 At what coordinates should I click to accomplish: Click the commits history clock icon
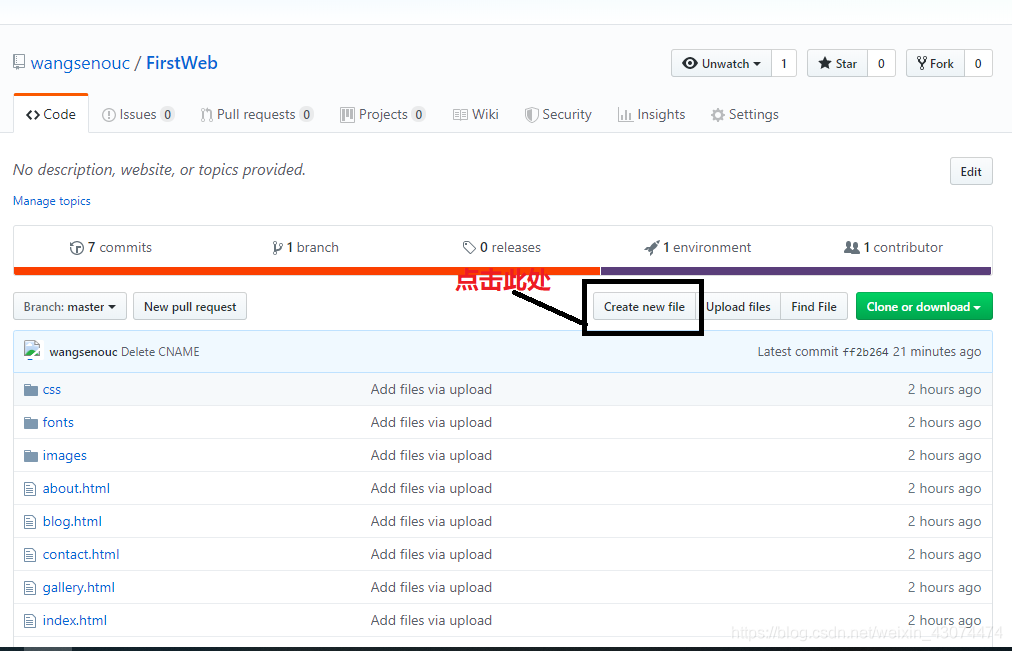tap(77, 248)
